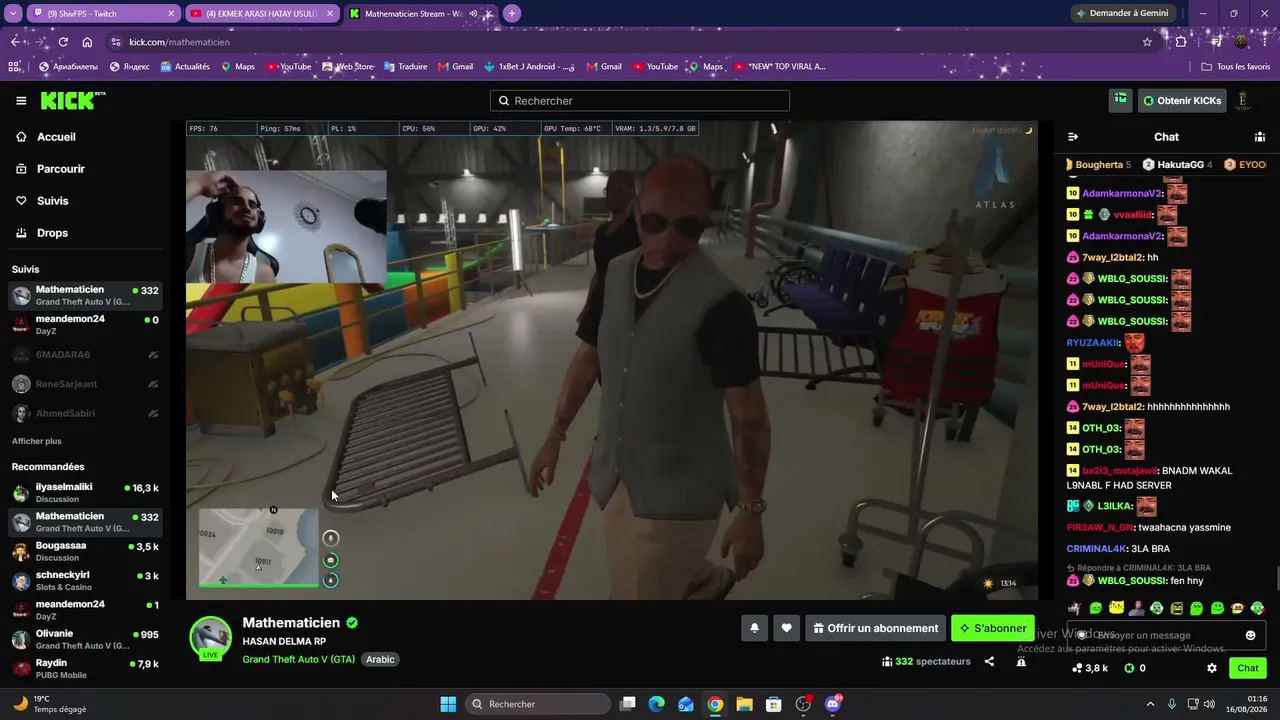Click the KICKs balance icon

(1135, 668)
